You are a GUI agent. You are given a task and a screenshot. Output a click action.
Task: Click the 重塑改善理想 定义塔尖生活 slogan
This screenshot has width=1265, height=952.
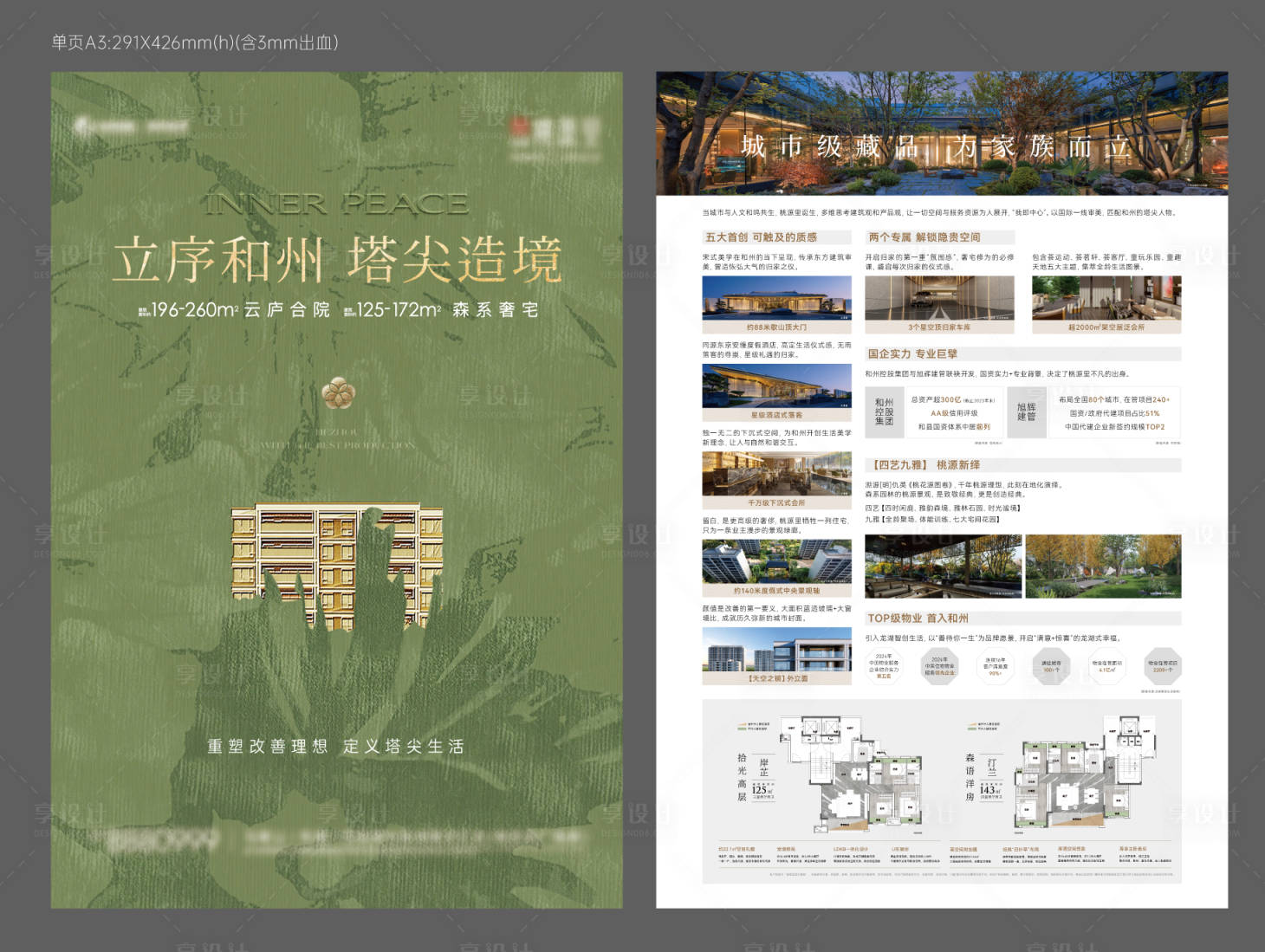pos(336,747)
